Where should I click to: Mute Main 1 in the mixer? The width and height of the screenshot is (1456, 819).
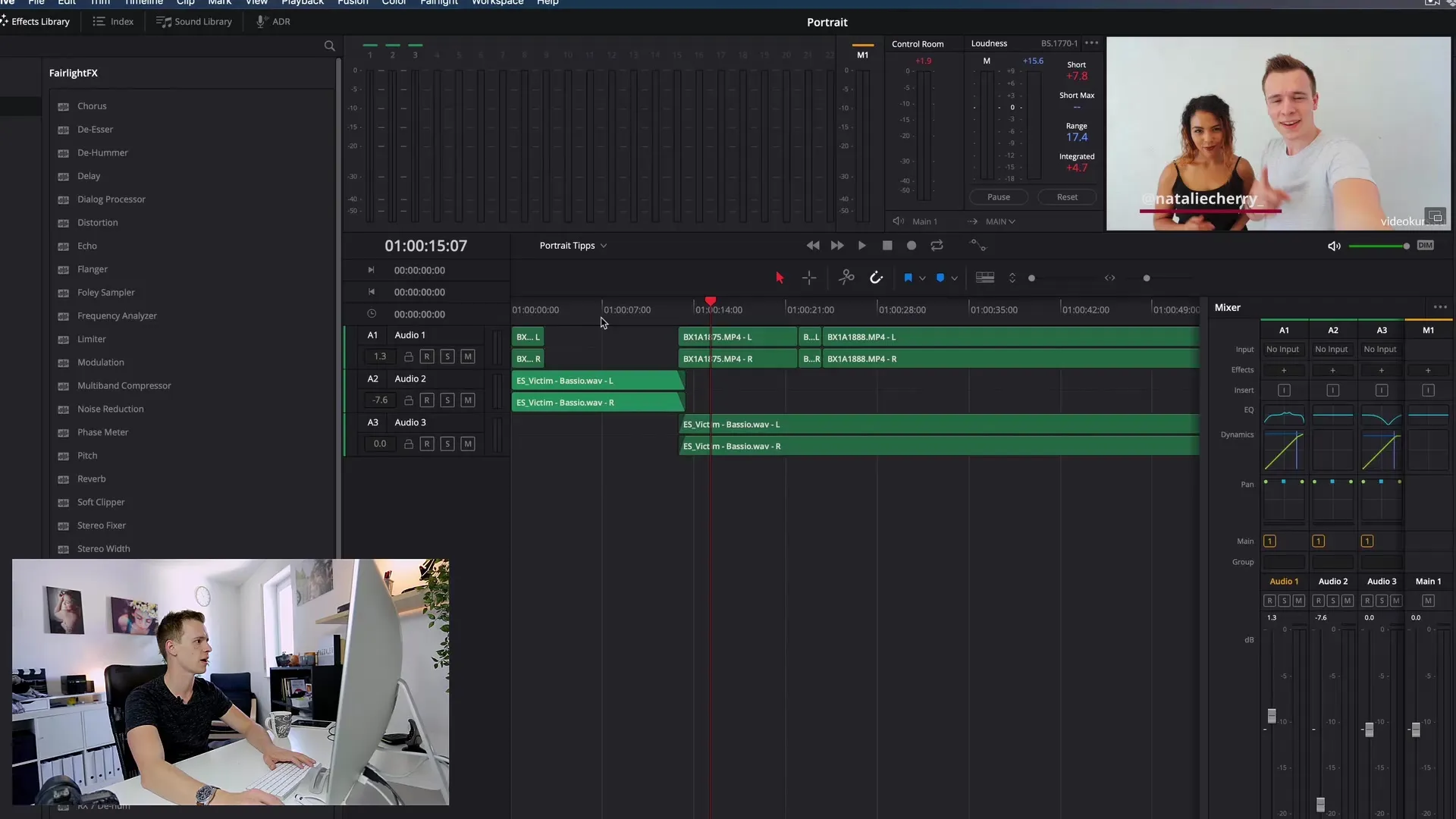point(1428,601)
